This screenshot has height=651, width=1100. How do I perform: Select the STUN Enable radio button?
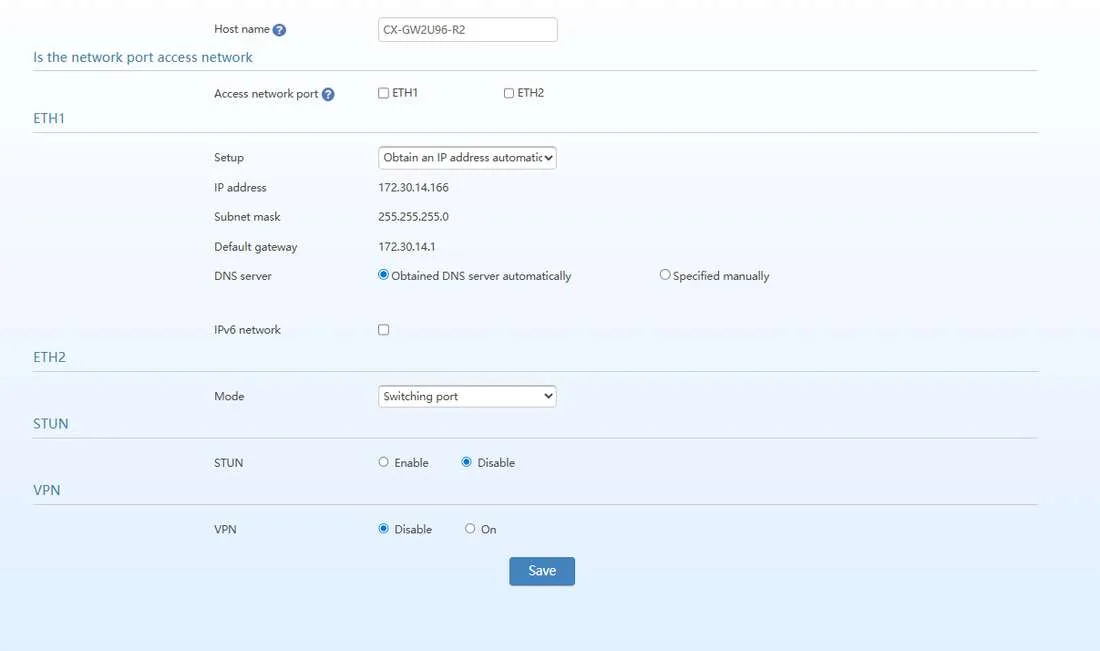click(x=383, y=462)
